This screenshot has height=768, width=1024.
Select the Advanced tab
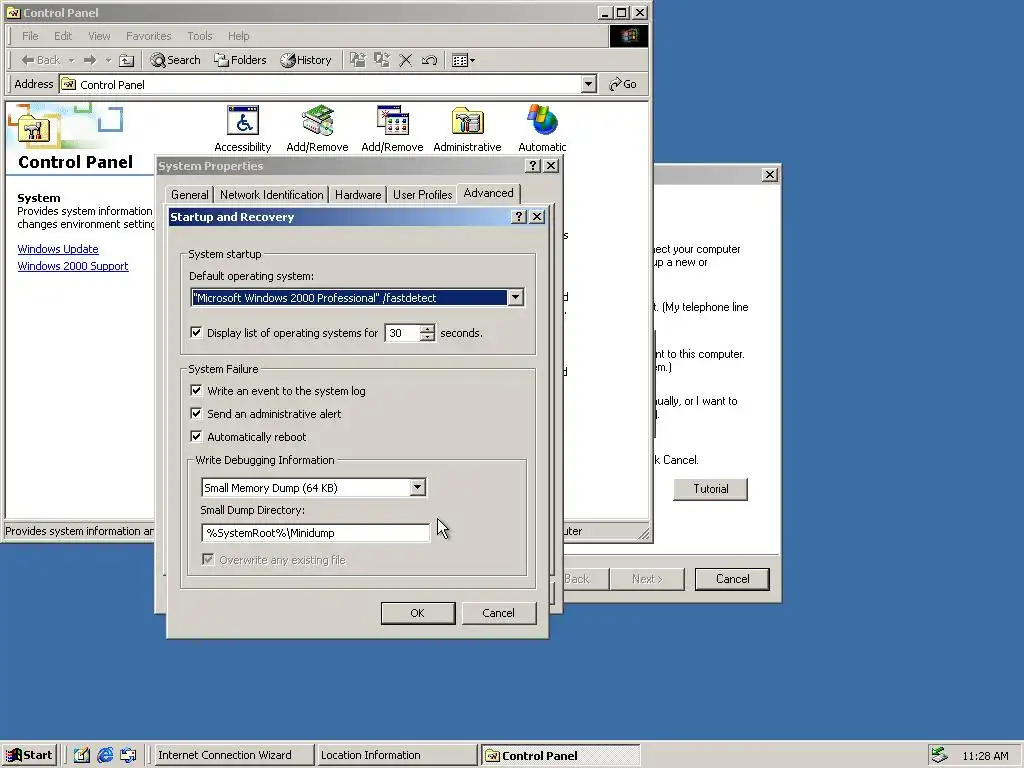488,193
